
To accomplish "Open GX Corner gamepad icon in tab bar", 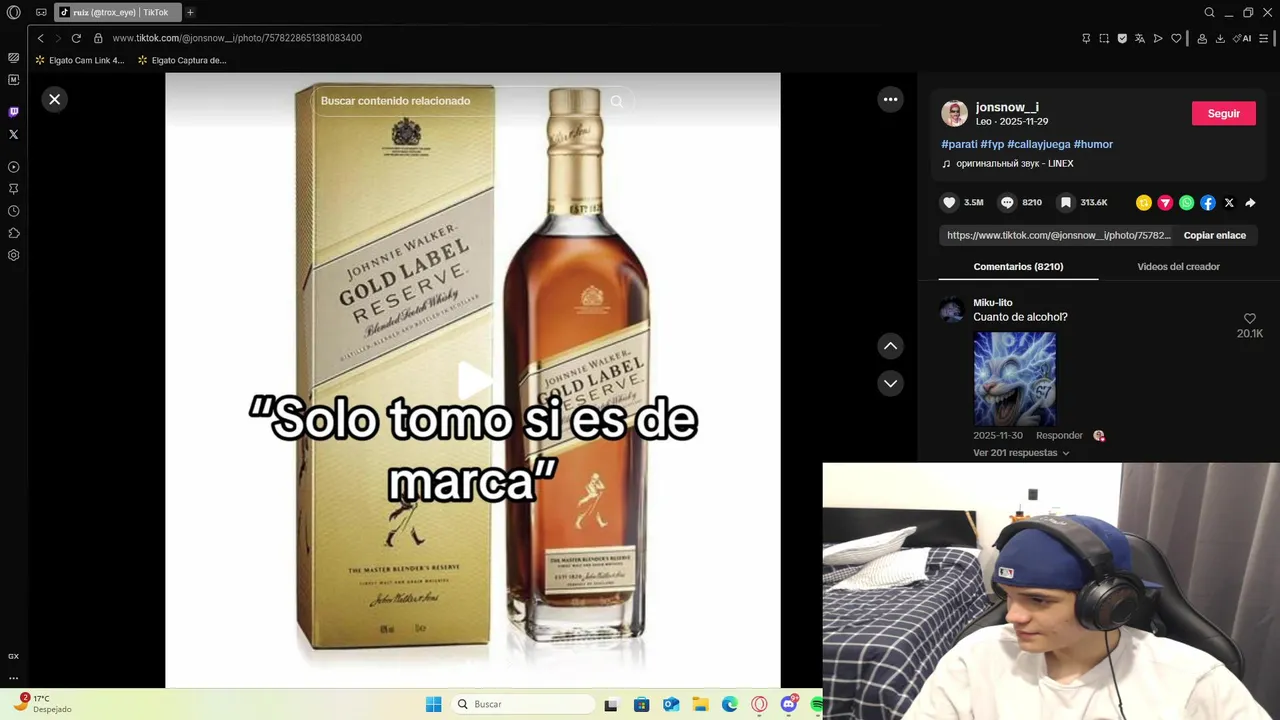I will (x=41, y=12).
